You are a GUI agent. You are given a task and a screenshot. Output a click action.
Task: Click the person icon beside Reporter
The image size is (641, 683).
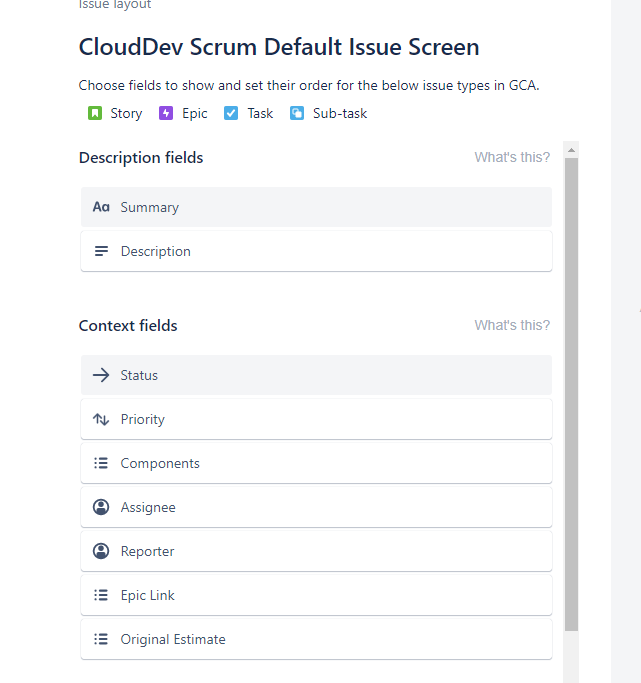tap(101, 551)
